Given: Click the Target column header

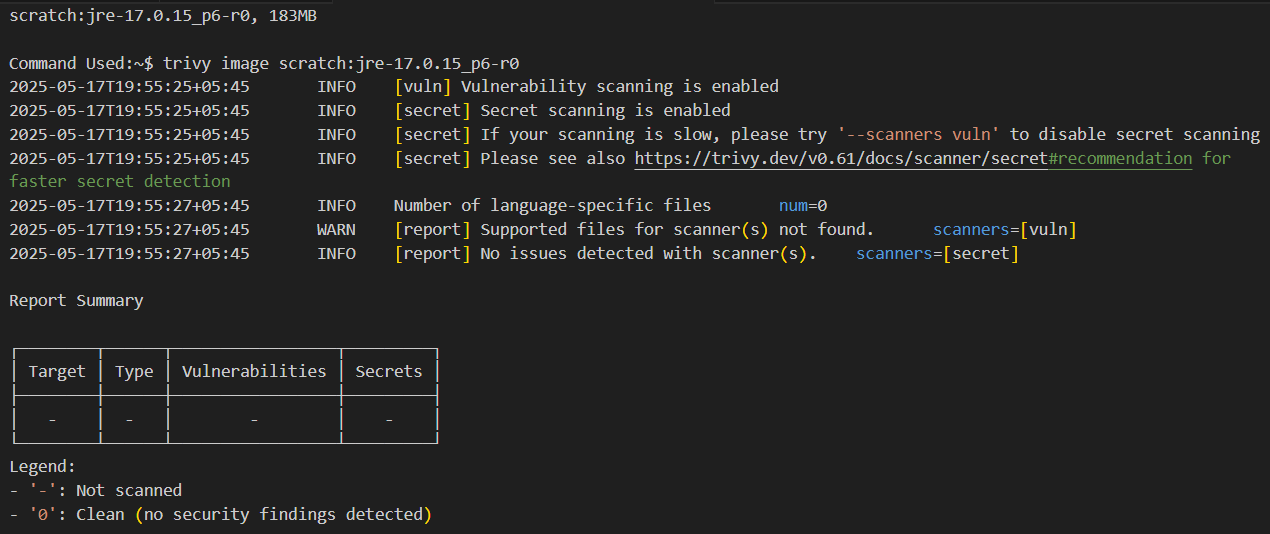Looking at the screenshot, I should (57, 371).
